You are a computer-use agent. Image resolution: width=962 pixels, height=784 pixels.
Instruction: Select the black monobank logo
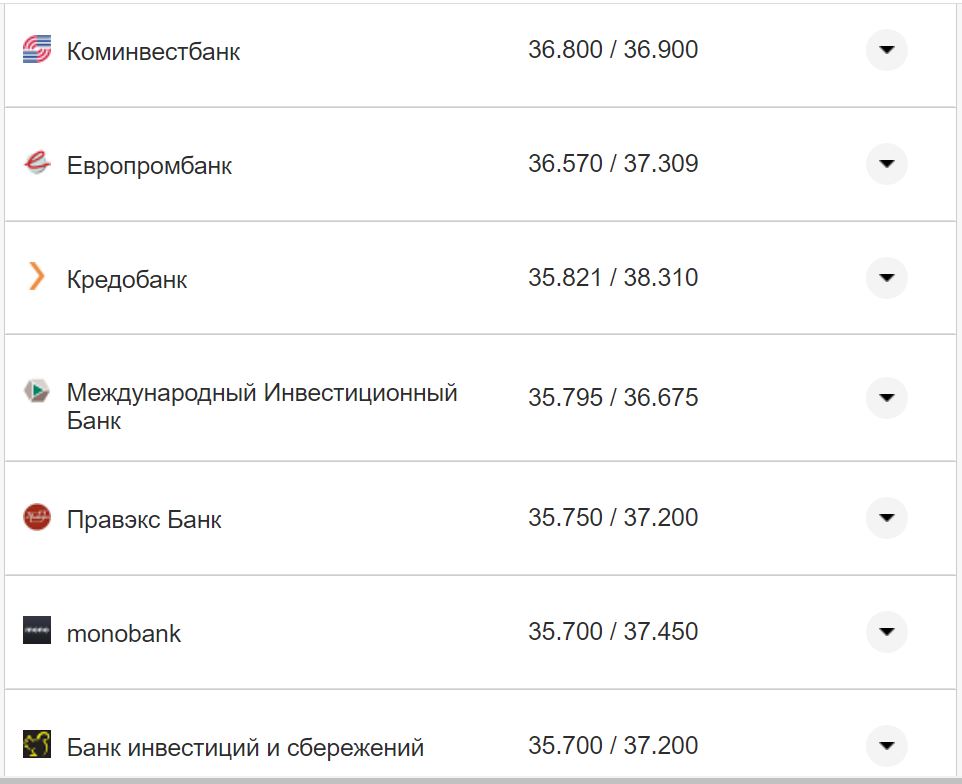coord(37,632)
